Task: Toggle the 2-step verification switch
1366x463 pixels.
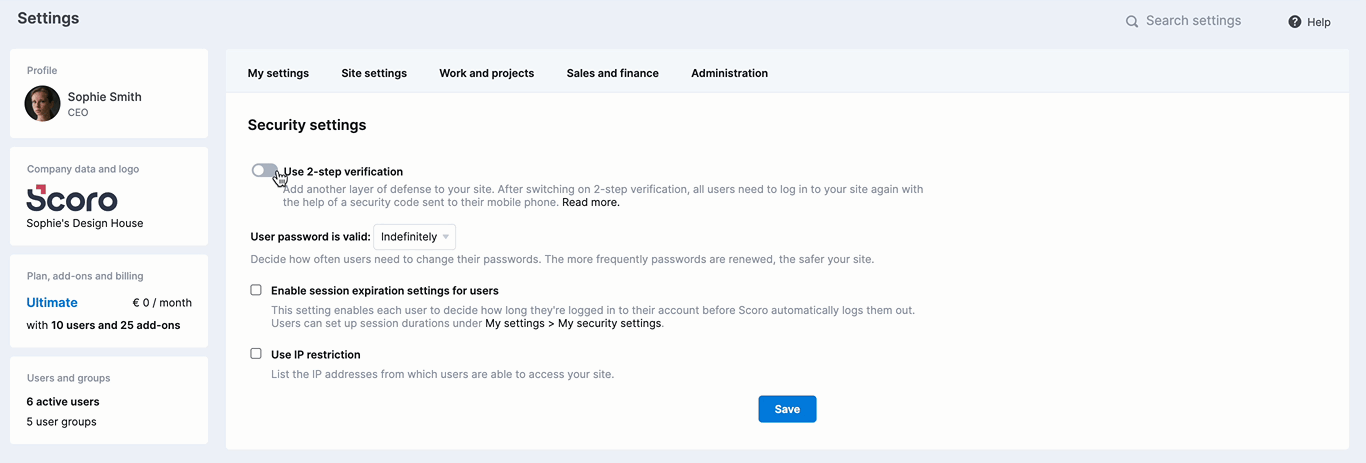Action: 264,171
